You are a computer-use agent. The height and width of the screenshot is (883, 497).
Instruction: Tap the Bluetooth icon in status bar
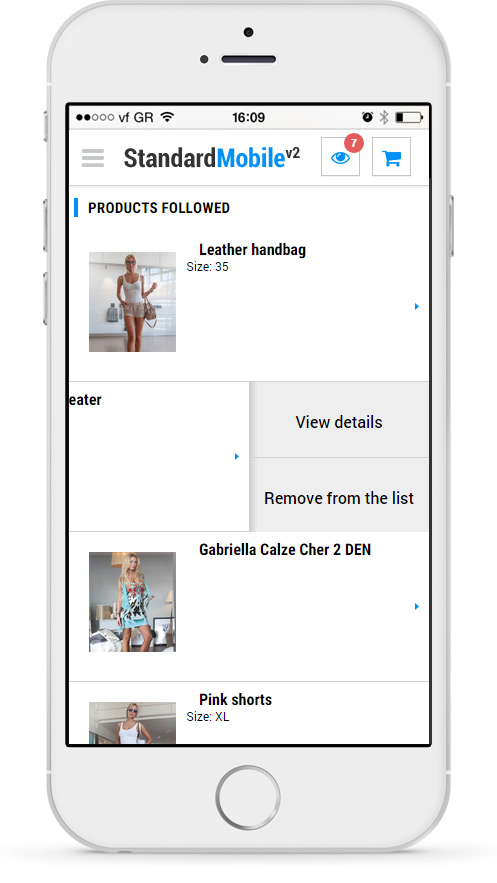click(384, 117)
